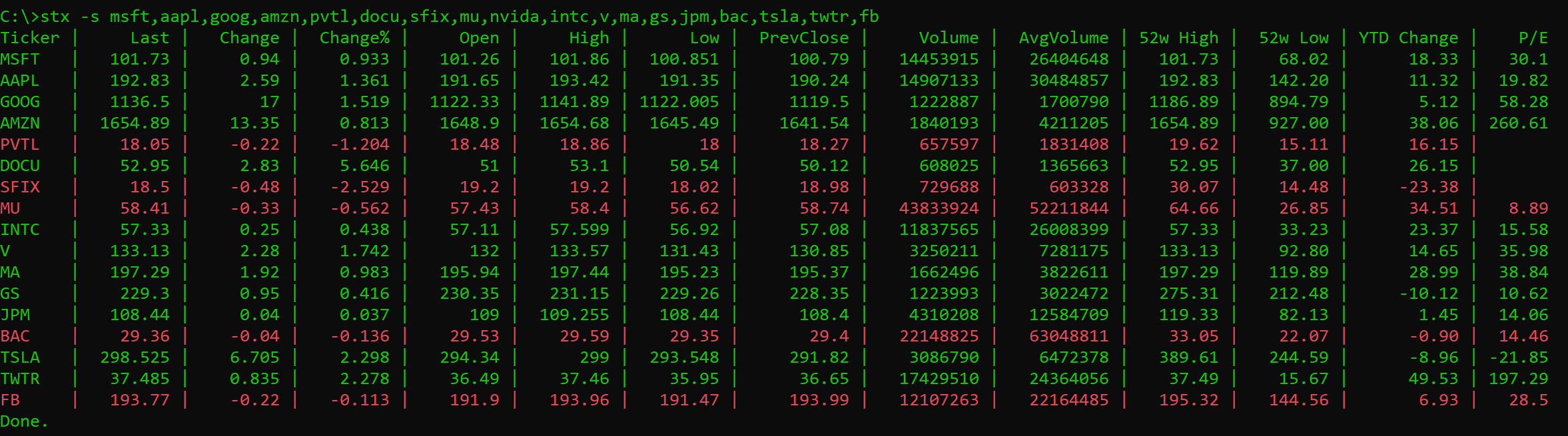Select the V ticker label
1568x436 pixels.
(5, 251)
